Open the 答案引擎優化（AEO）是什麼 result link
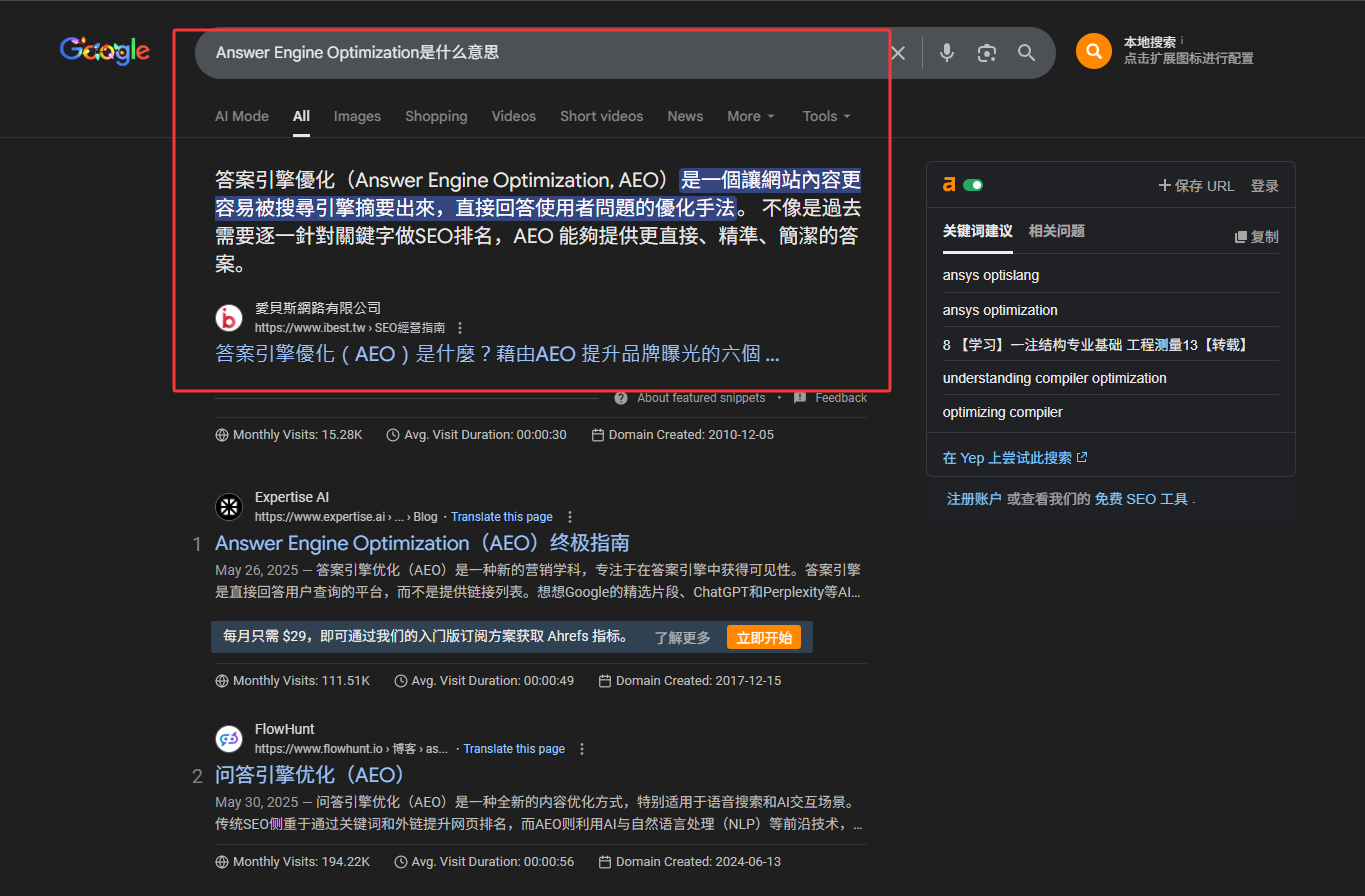This screenshot has width=1365, height=896. pos(497,354)
